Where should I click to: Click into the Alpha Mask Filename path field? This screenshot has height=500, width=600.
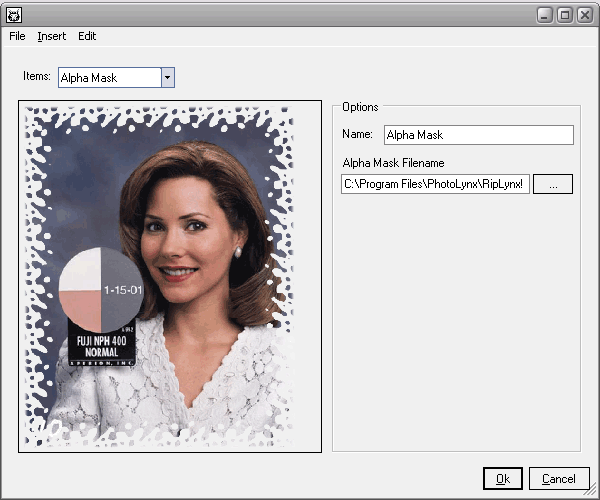tap(435, 184)
